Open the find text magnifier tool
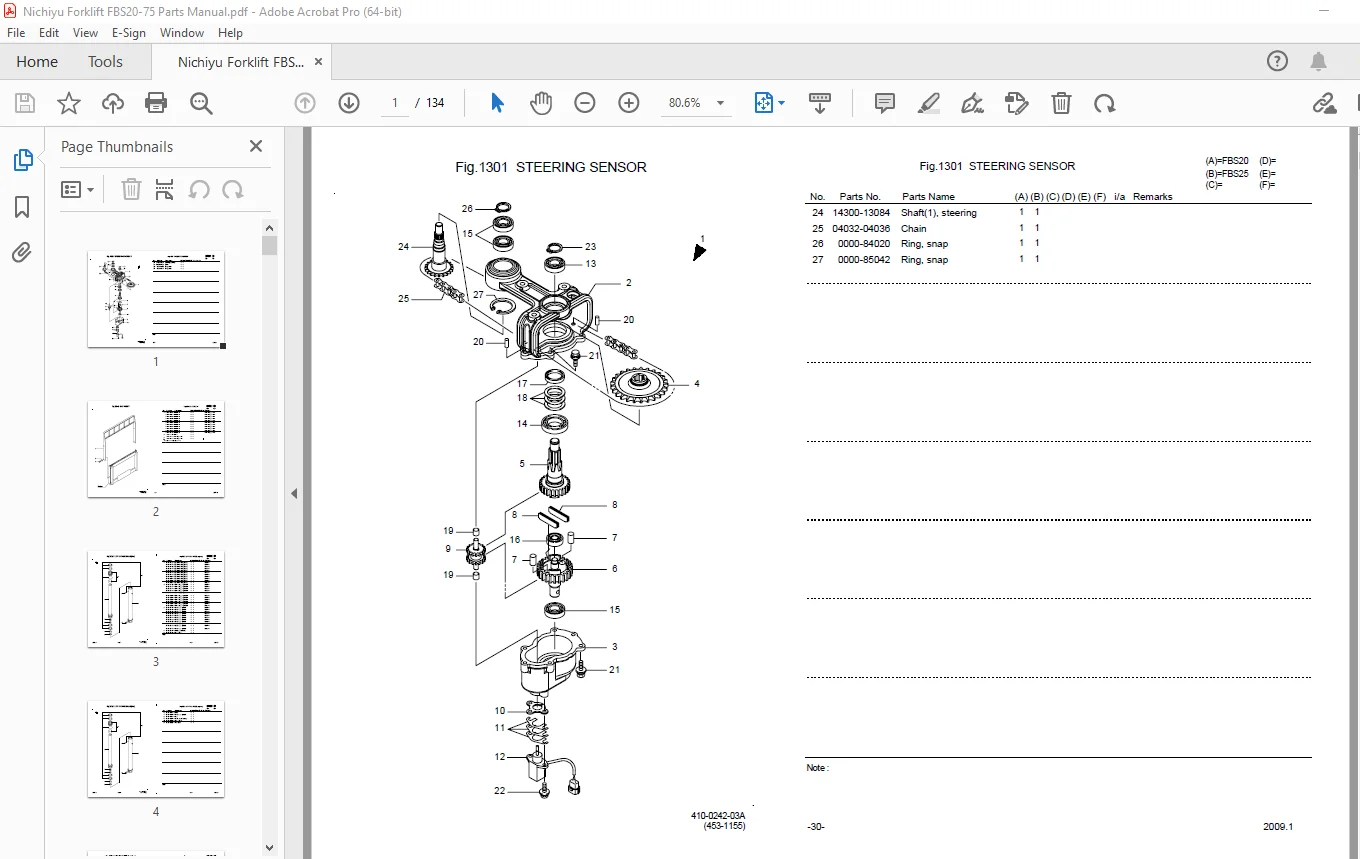1360x859 pixels. [x=201, y=103]
